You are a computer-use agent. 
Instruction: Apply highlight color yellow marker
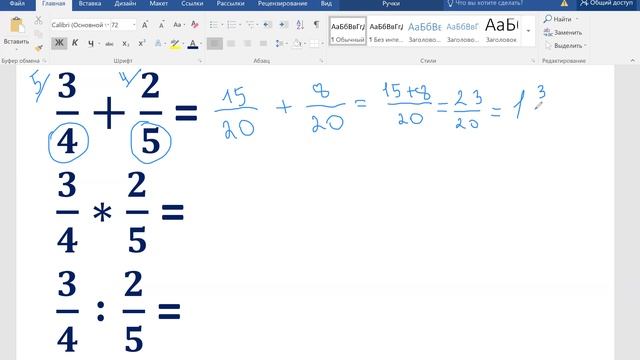click(175, 44)
